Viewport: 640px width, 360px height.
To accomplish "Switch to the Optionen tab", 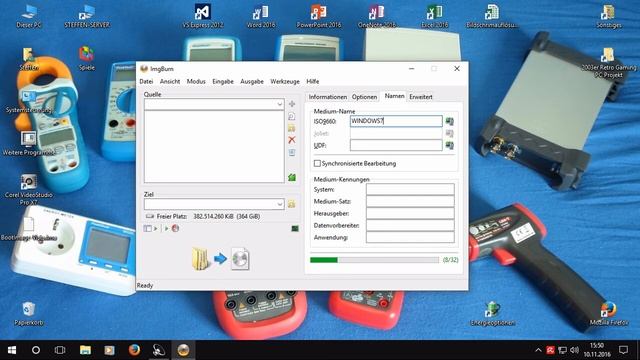I will coord(364,97).
